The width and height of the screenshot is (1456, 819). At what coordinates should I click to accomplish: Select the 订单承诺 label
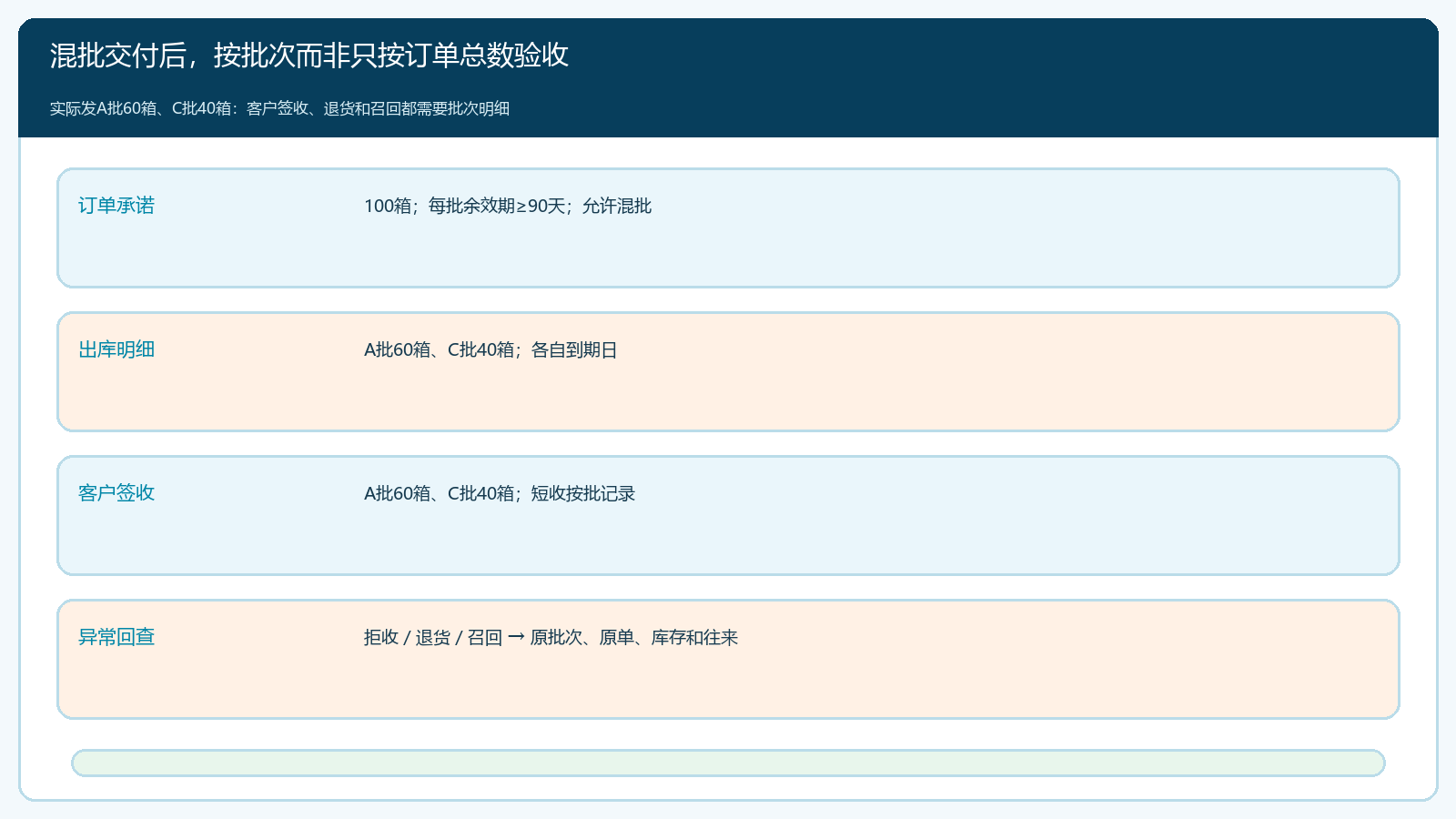[x=116, y=206]
